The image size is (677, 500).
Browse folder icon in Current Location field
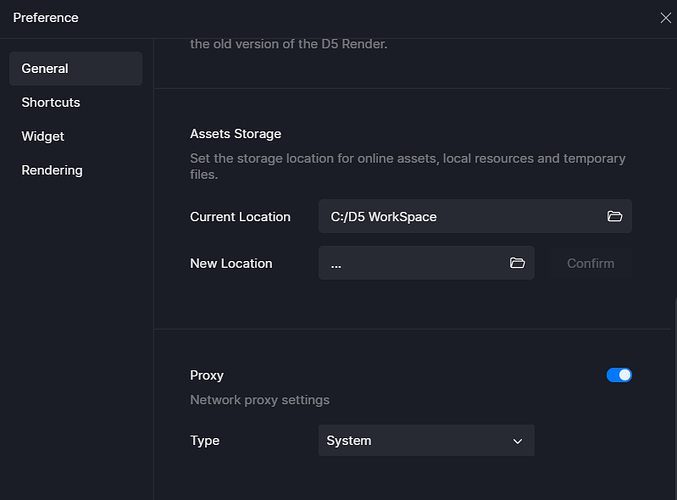click(x=614, y=216)
